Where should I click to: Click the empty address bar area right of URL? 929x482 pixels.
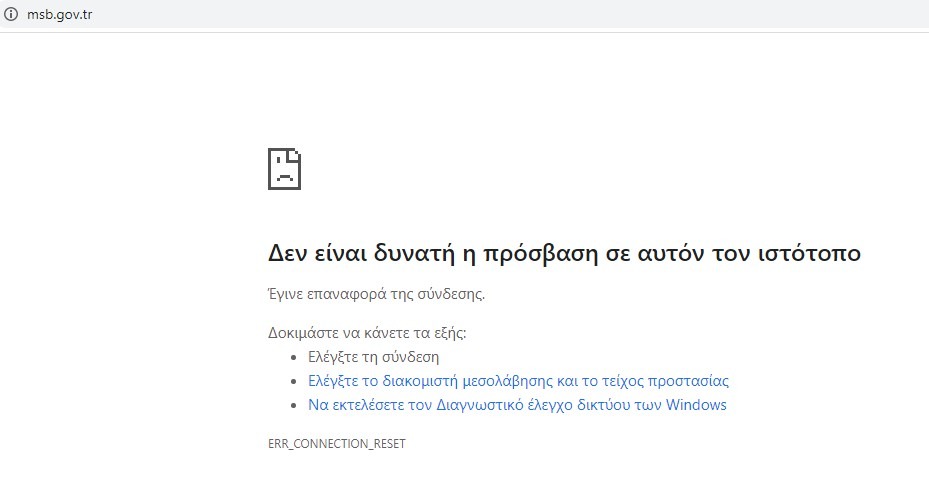(500, 14)
